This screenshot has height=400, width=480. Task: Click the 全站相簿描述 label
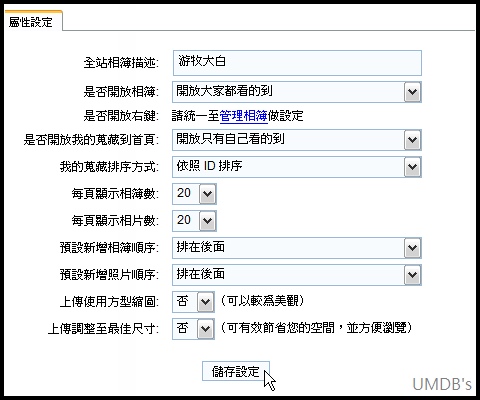point(121,63)
